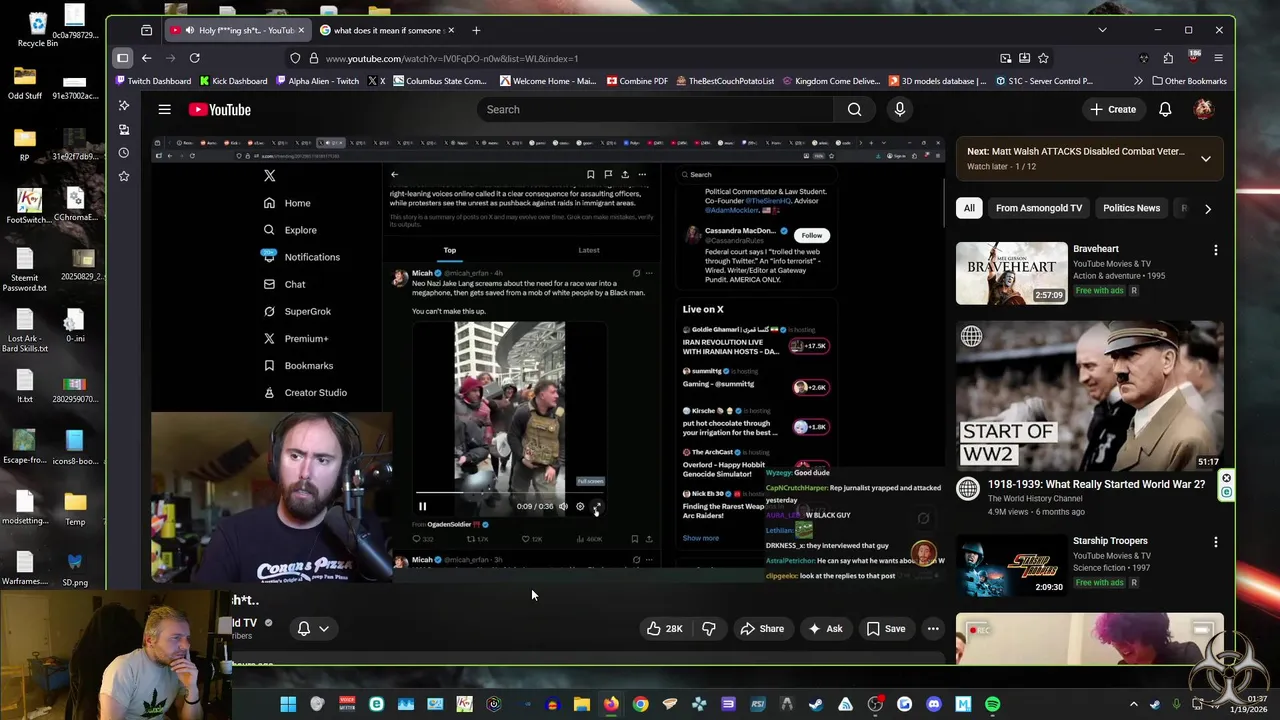
Task: Open Discord from the taskbar
Action: tap(934, 705)
